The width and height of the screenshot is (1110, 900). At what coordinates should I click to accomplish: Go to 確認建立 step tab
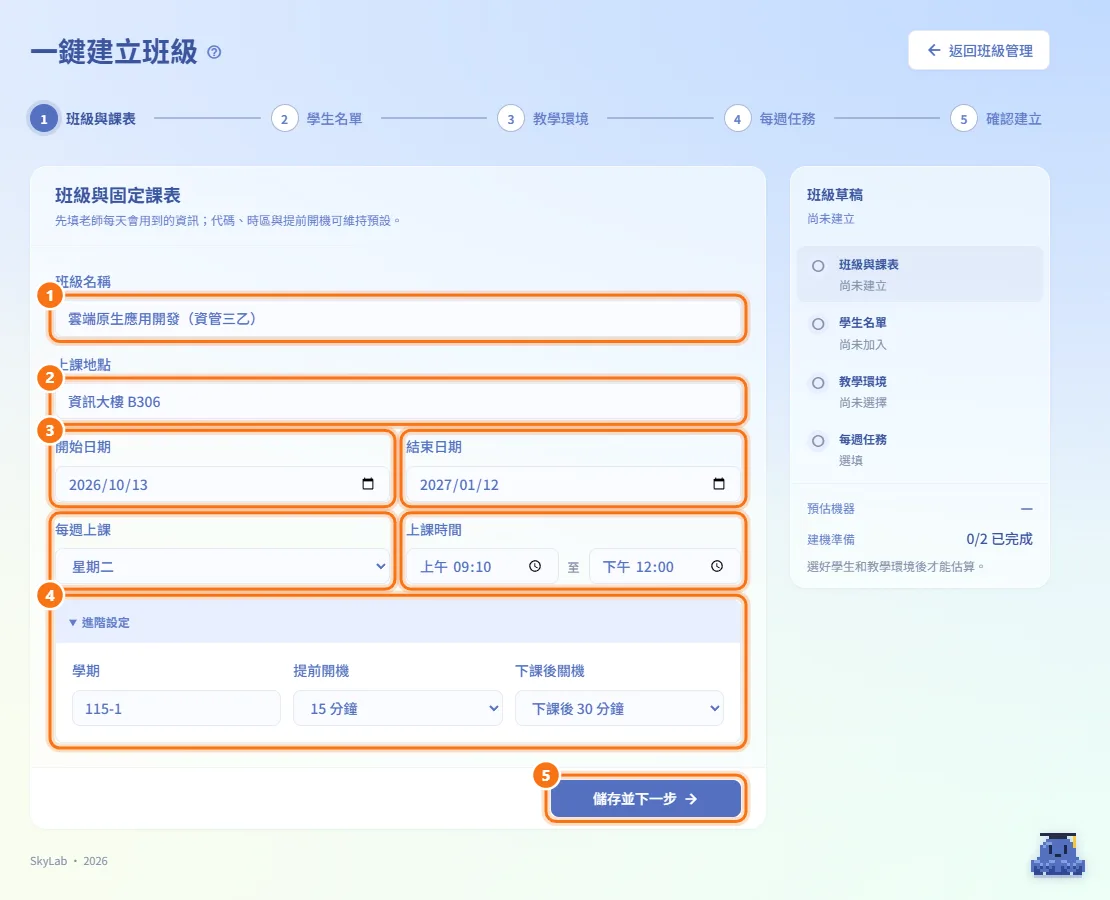pyautogui.click(x=996, y=119)
